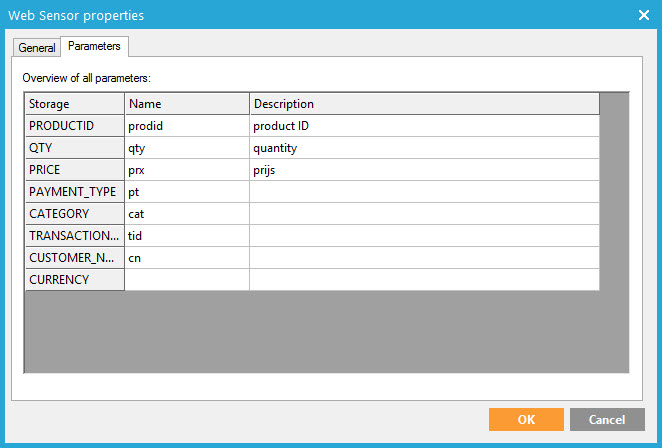Edit the 'prijs' description cell

tap(423, 170)
